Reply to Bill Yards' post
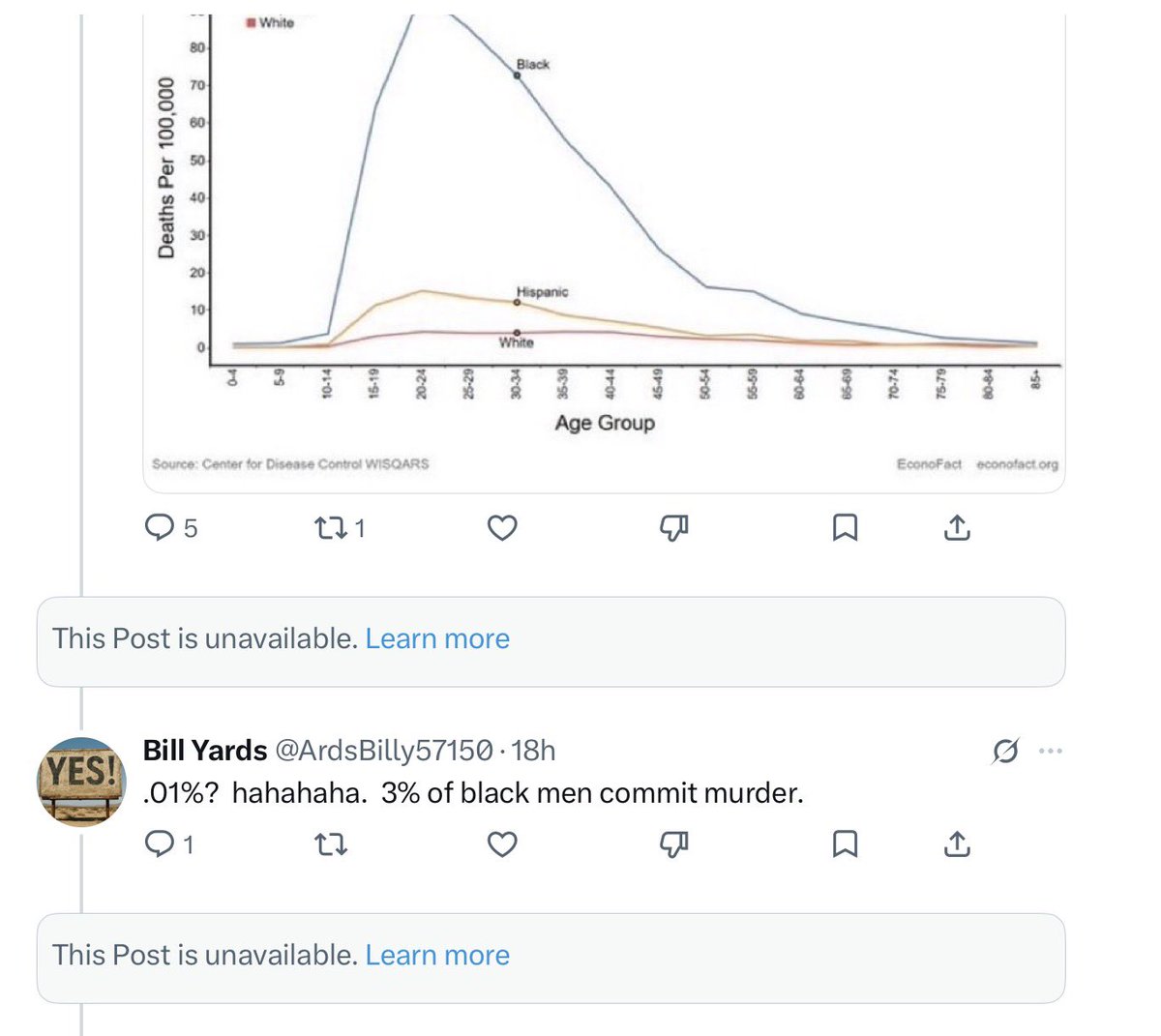Image resolution: width=1161 pixels, height=1036 pixels. pos(169,844)
